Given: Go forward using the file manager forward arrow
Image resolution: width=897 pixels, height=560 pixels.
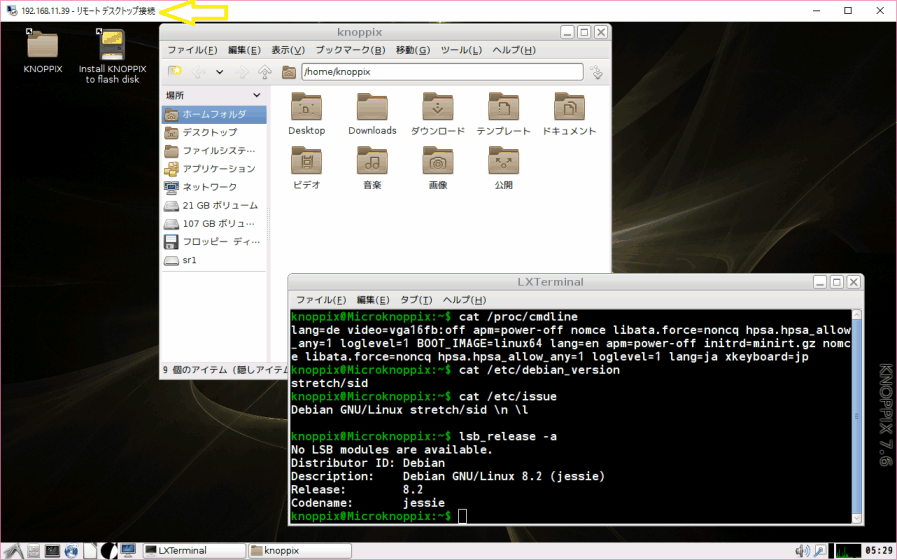Looking at the screenshot, I should click(242, 72).
